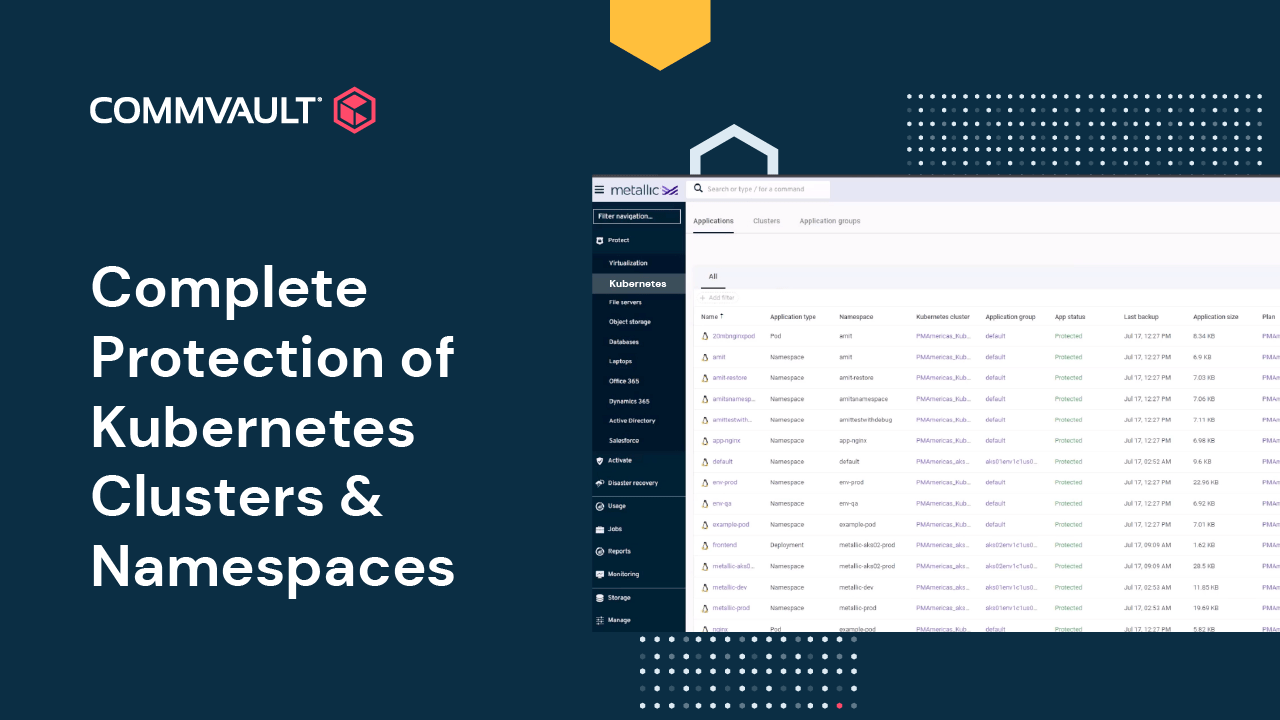Sort by Last backup column header
Screen dimensions: 1280x720
[x=1141, y=317]
